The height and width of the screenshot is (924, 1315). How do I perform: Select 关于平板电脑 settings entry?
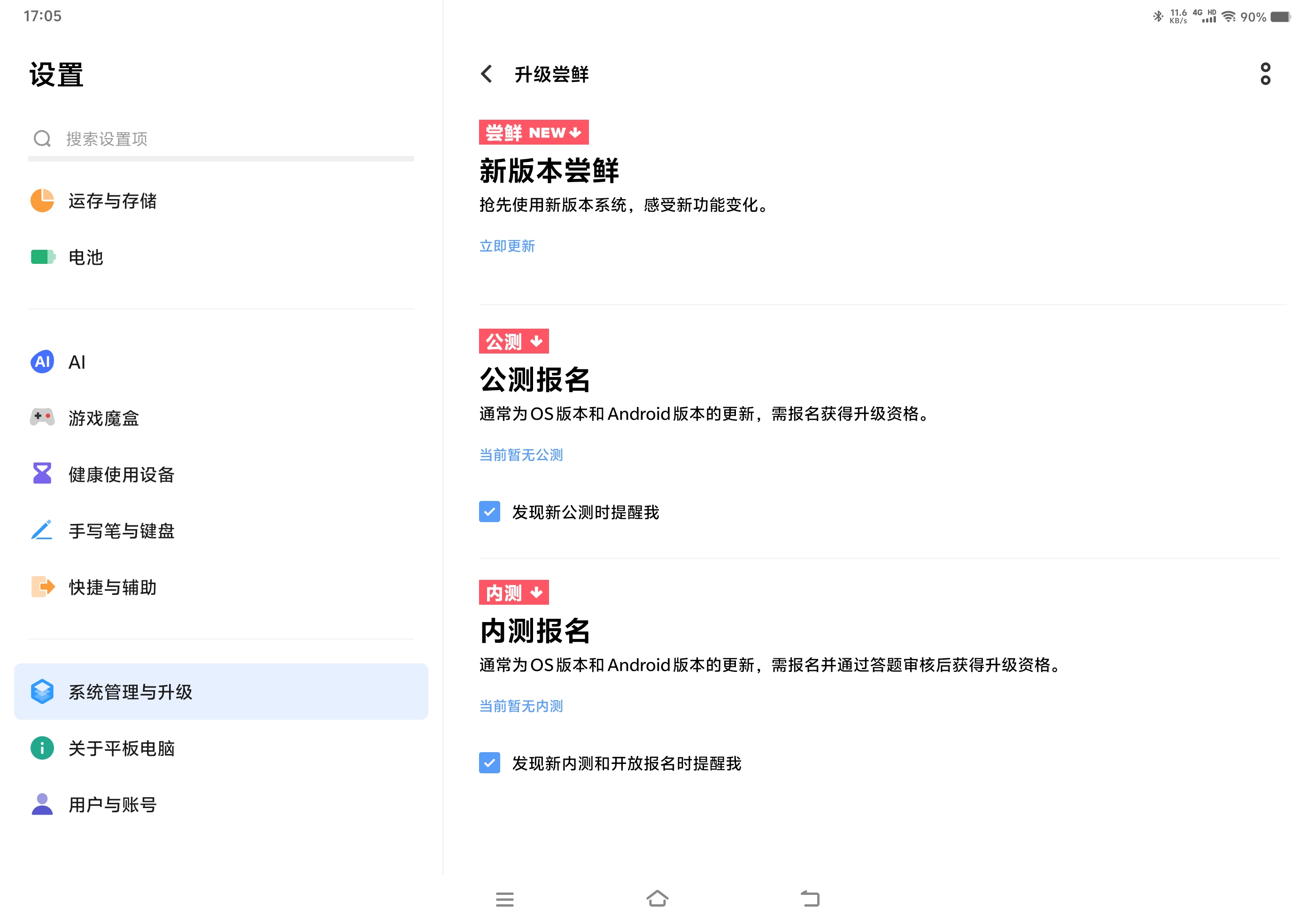coord(221,747)
